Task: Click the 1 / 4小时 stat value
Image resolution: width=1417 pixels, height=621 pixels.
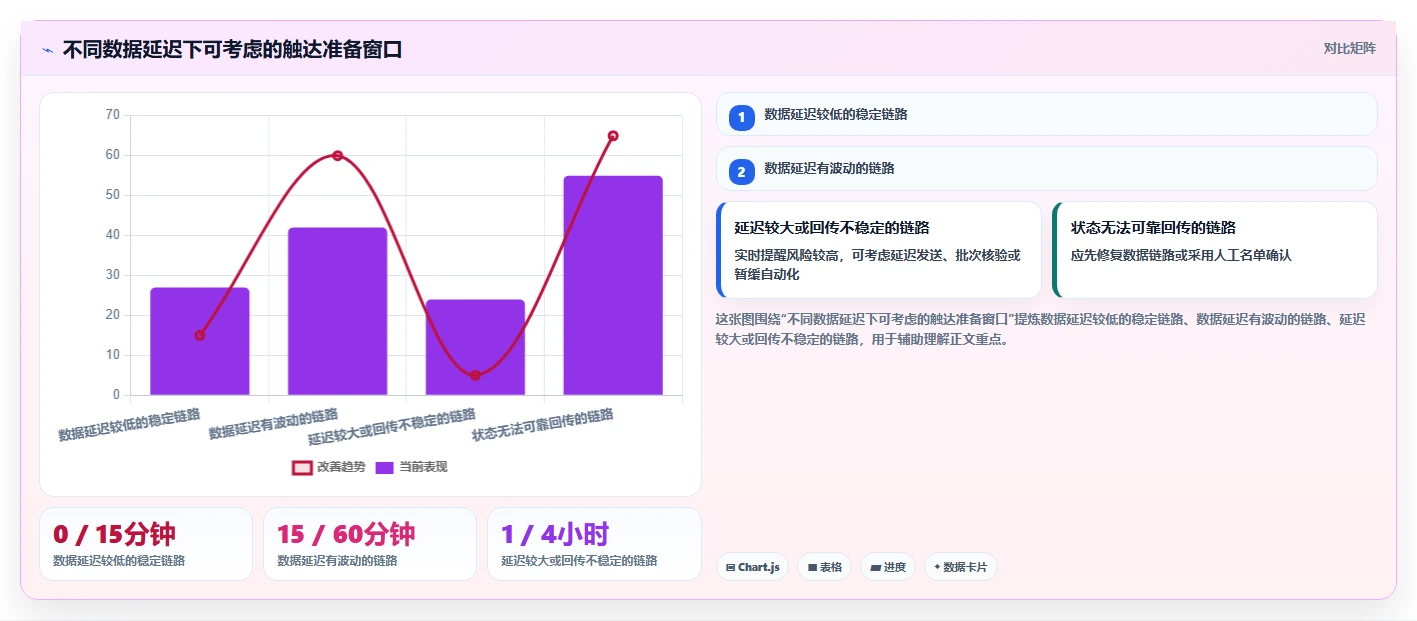Action: point(555,535)
